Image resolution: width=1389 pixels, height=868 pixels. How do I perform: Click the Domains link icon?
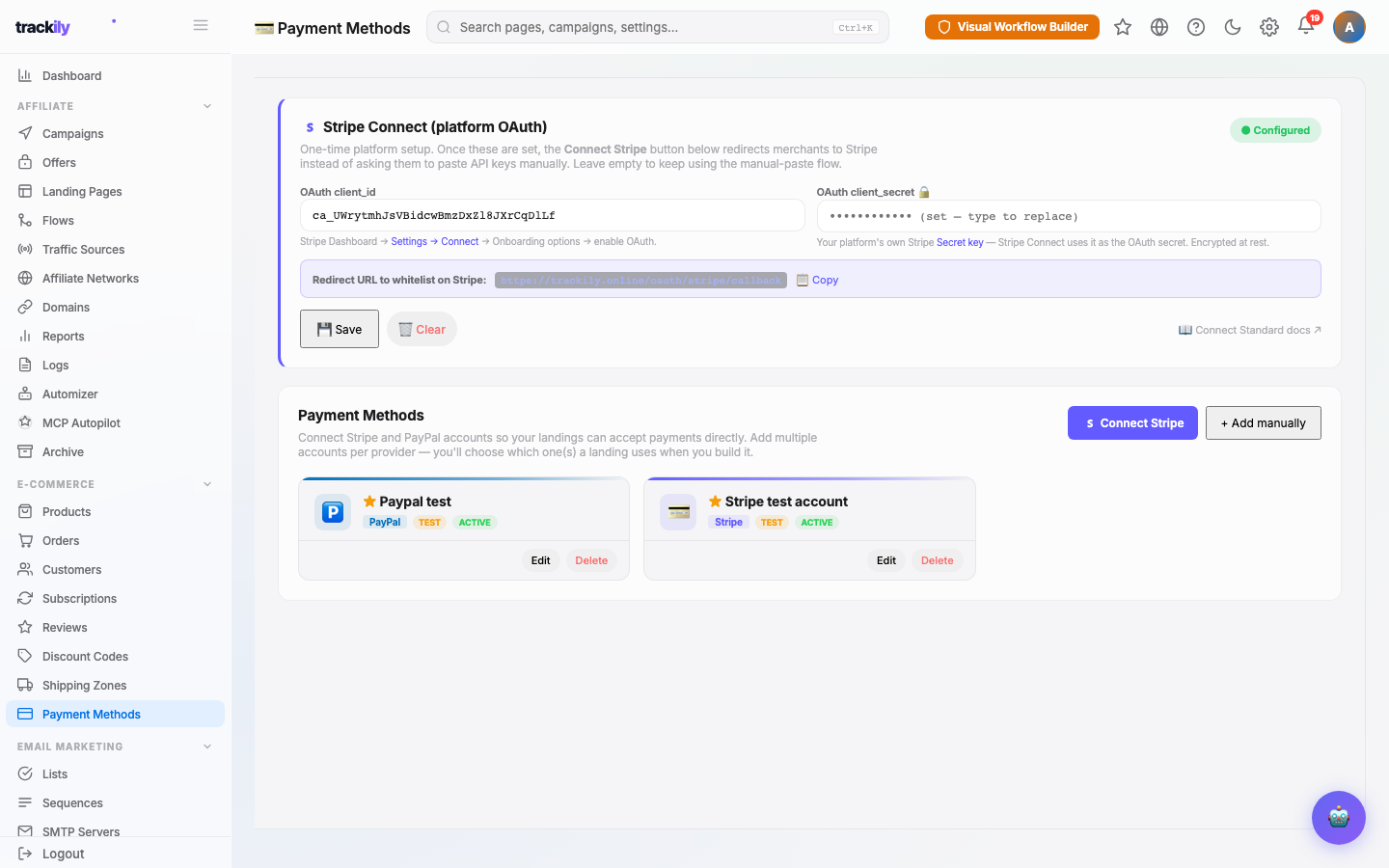coord(25,307)
